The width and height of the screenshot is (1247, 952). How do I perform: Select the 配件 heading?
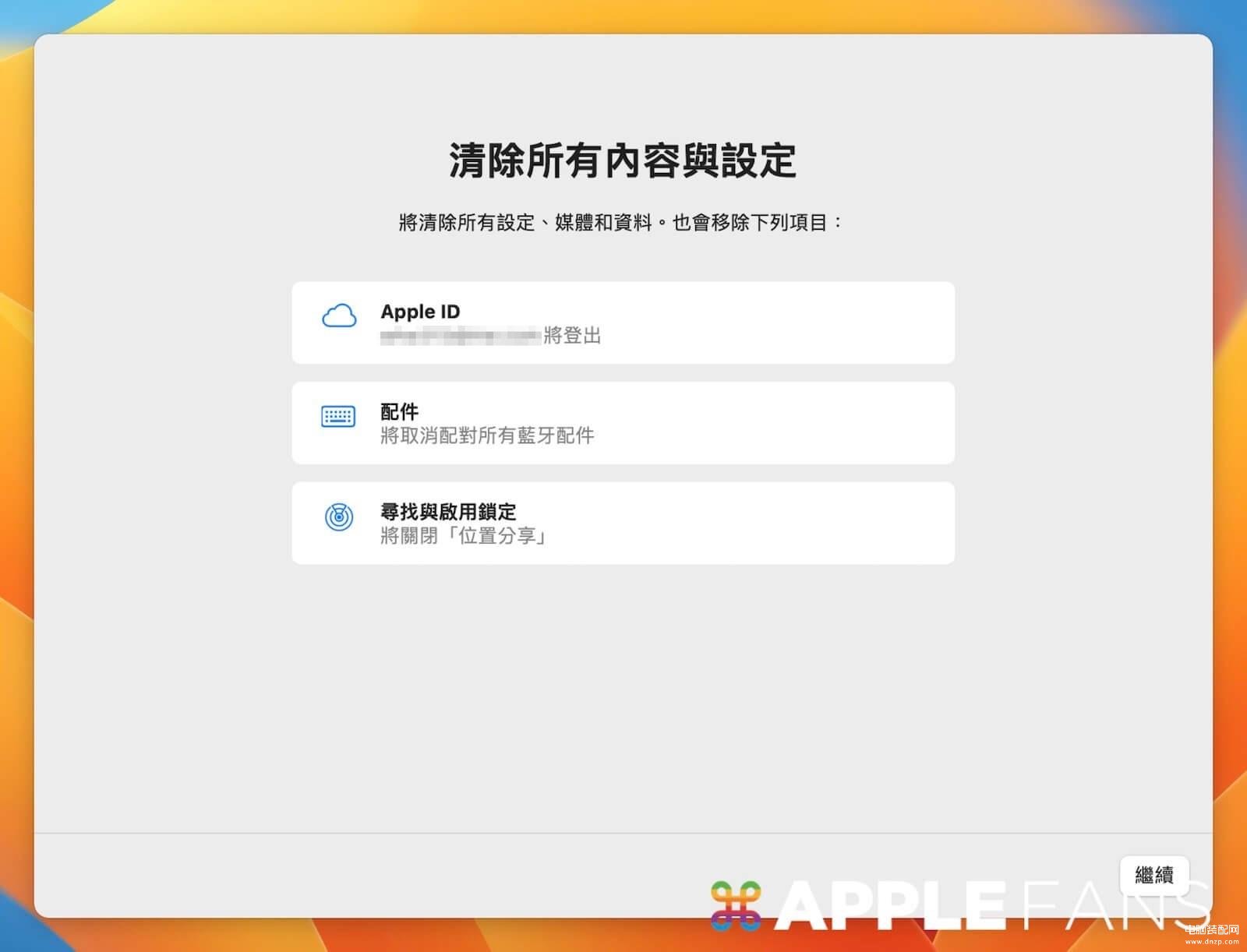tap(399, 411)
